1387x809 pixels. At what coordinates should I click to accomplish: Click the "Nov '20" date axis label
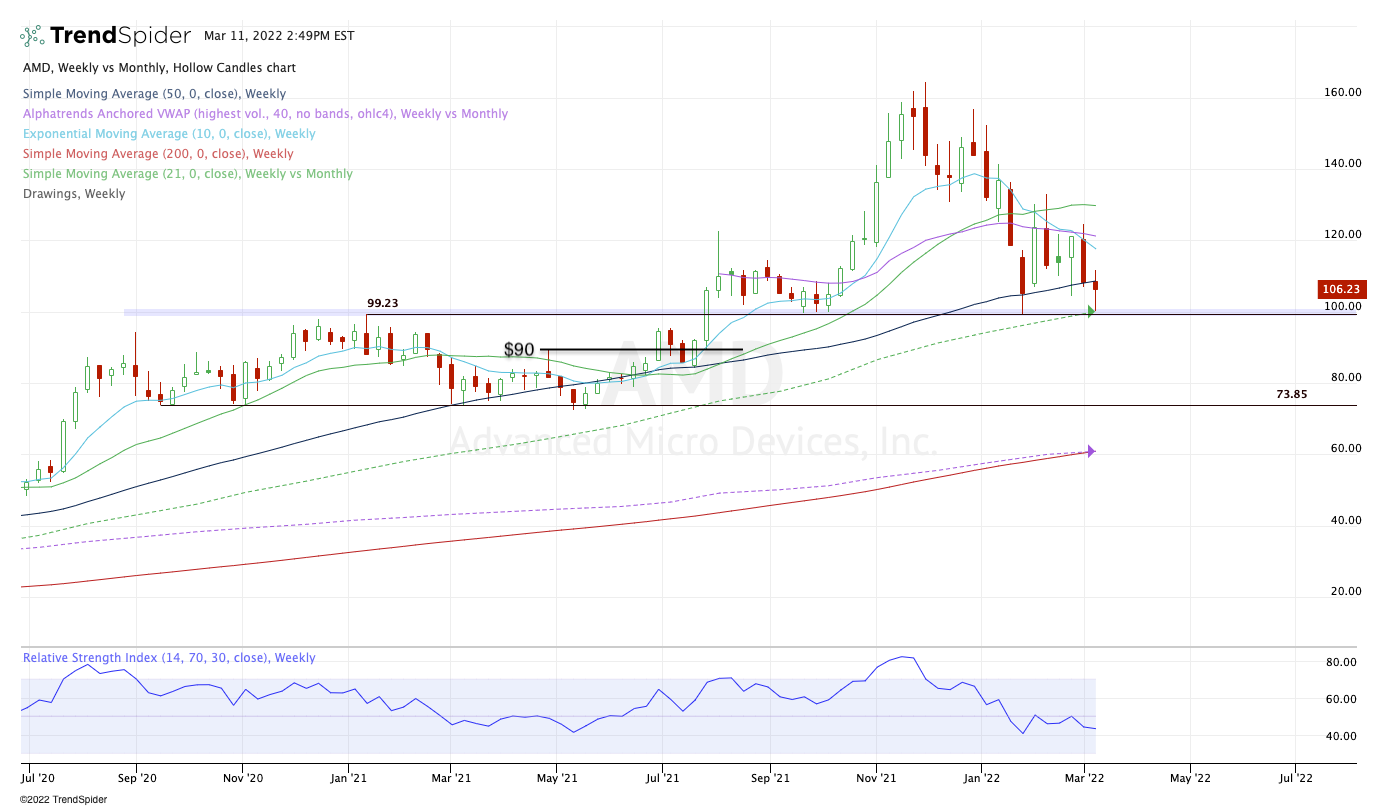click(x=243, y=776)
